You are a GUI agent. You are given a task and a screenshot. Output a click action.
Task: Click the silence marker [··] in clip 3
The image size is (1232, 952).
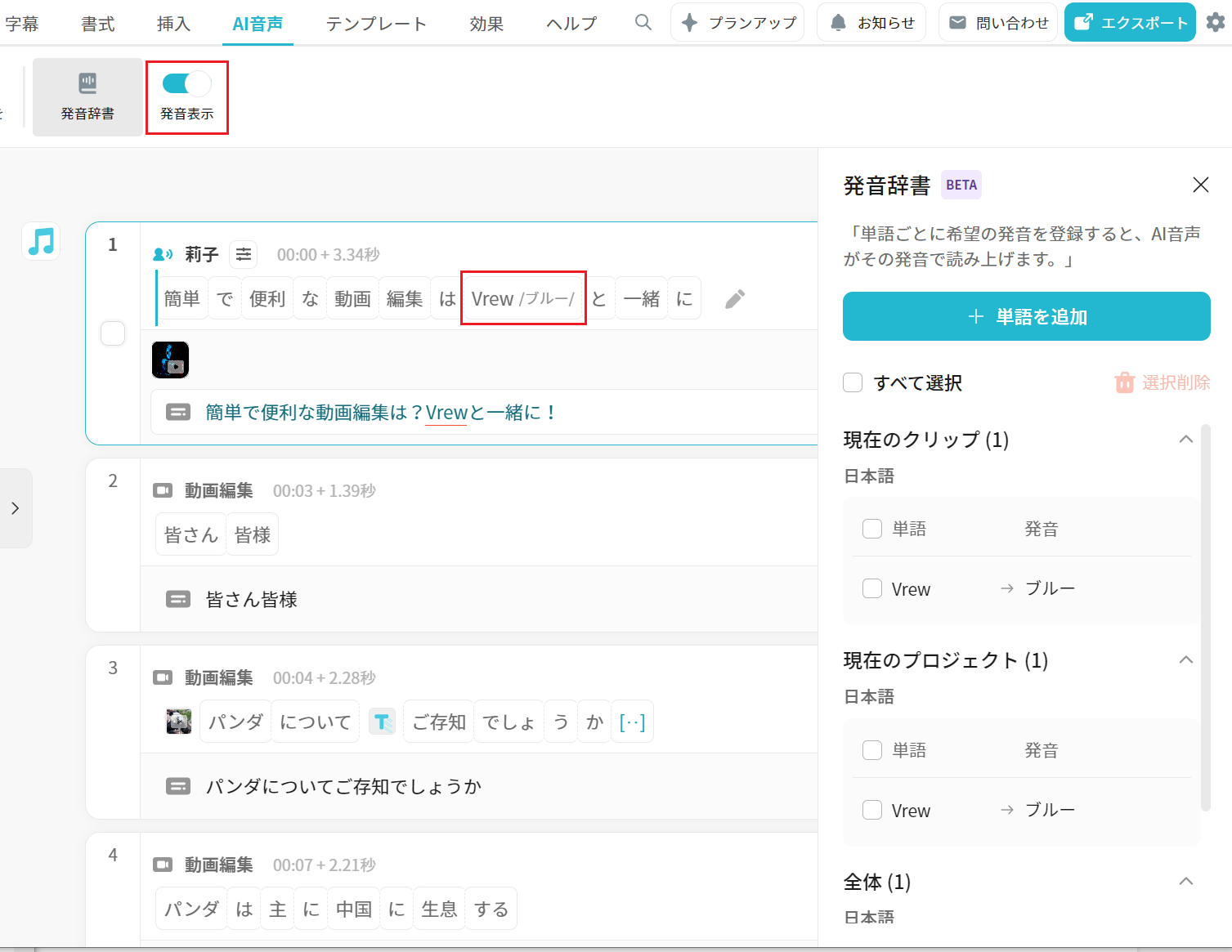tap(632, 722)
